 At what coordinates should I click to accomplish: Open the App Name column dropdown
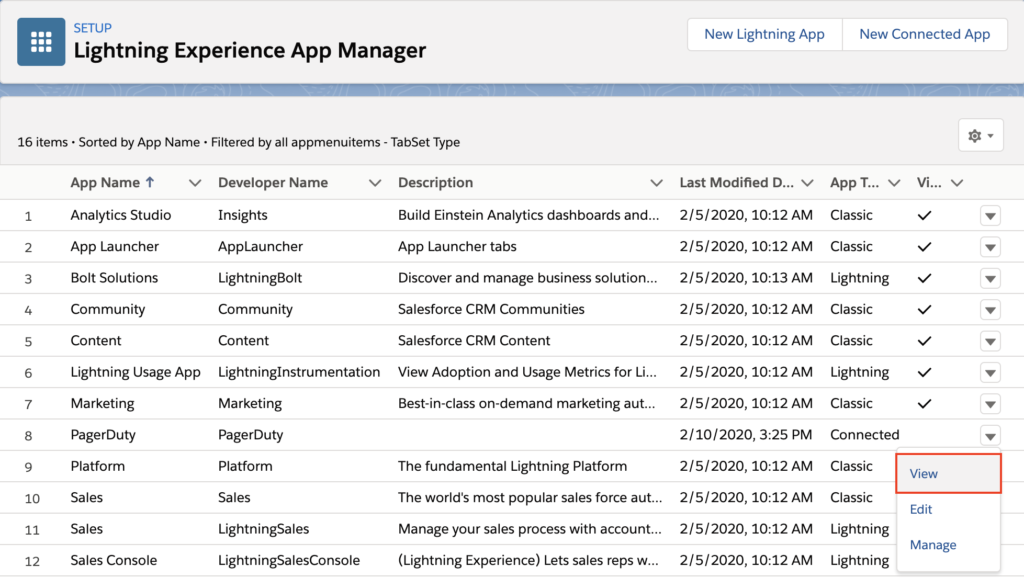point(196,183)
